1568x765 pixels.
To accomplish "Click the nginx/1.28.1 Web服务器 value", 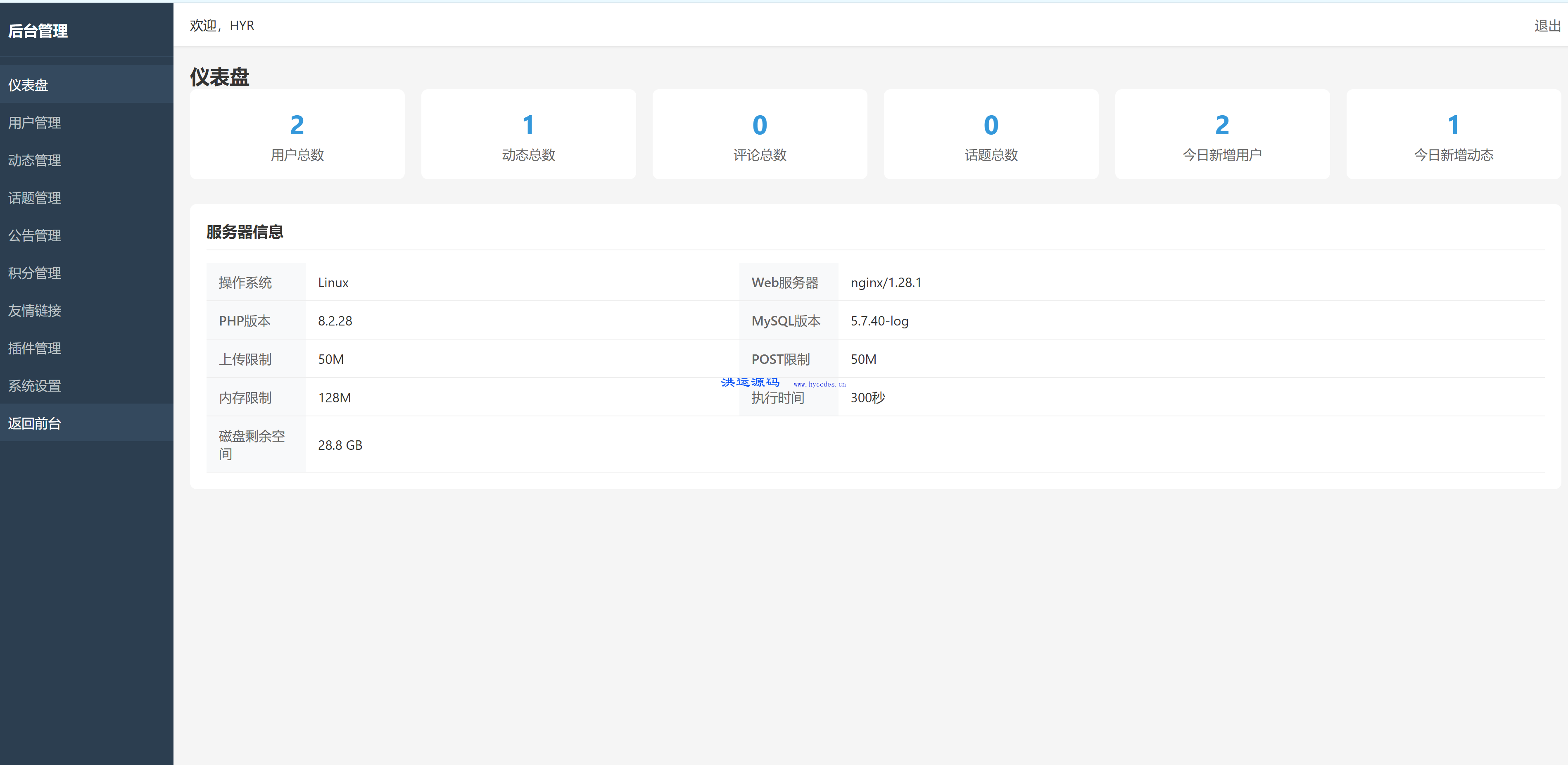I will pos(886,283).
